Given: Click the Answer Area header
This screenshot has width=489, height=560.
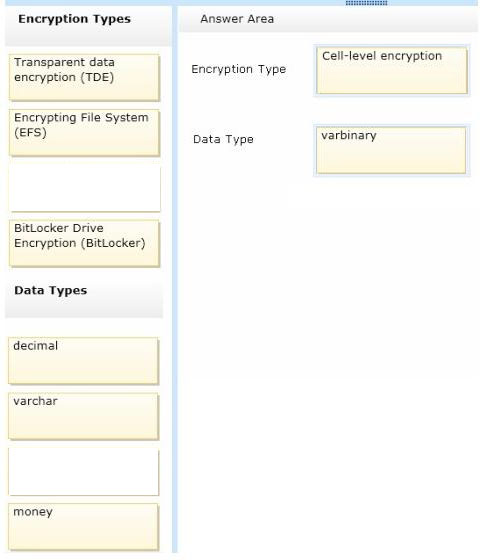Looking at the screenshot, I should coord(237,19).
